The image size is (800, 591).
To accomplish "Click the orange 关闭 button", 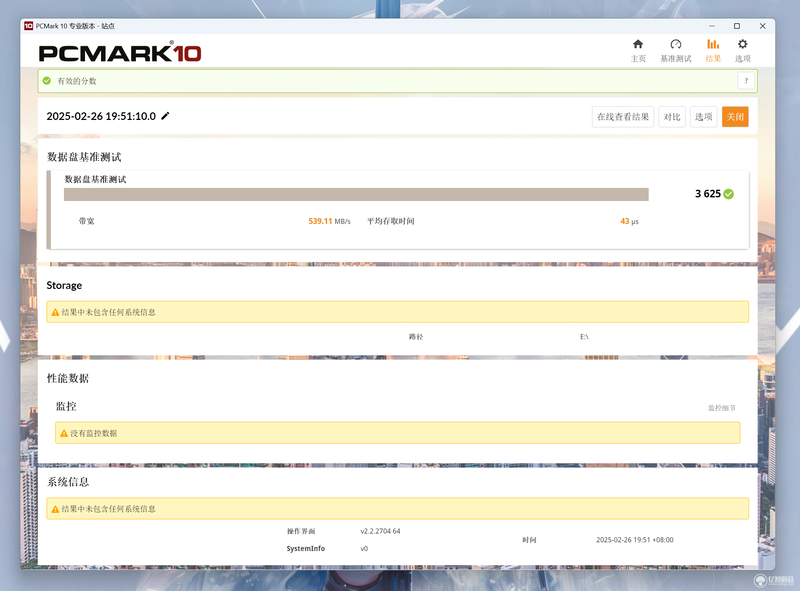I will click(x=735, y=117).
